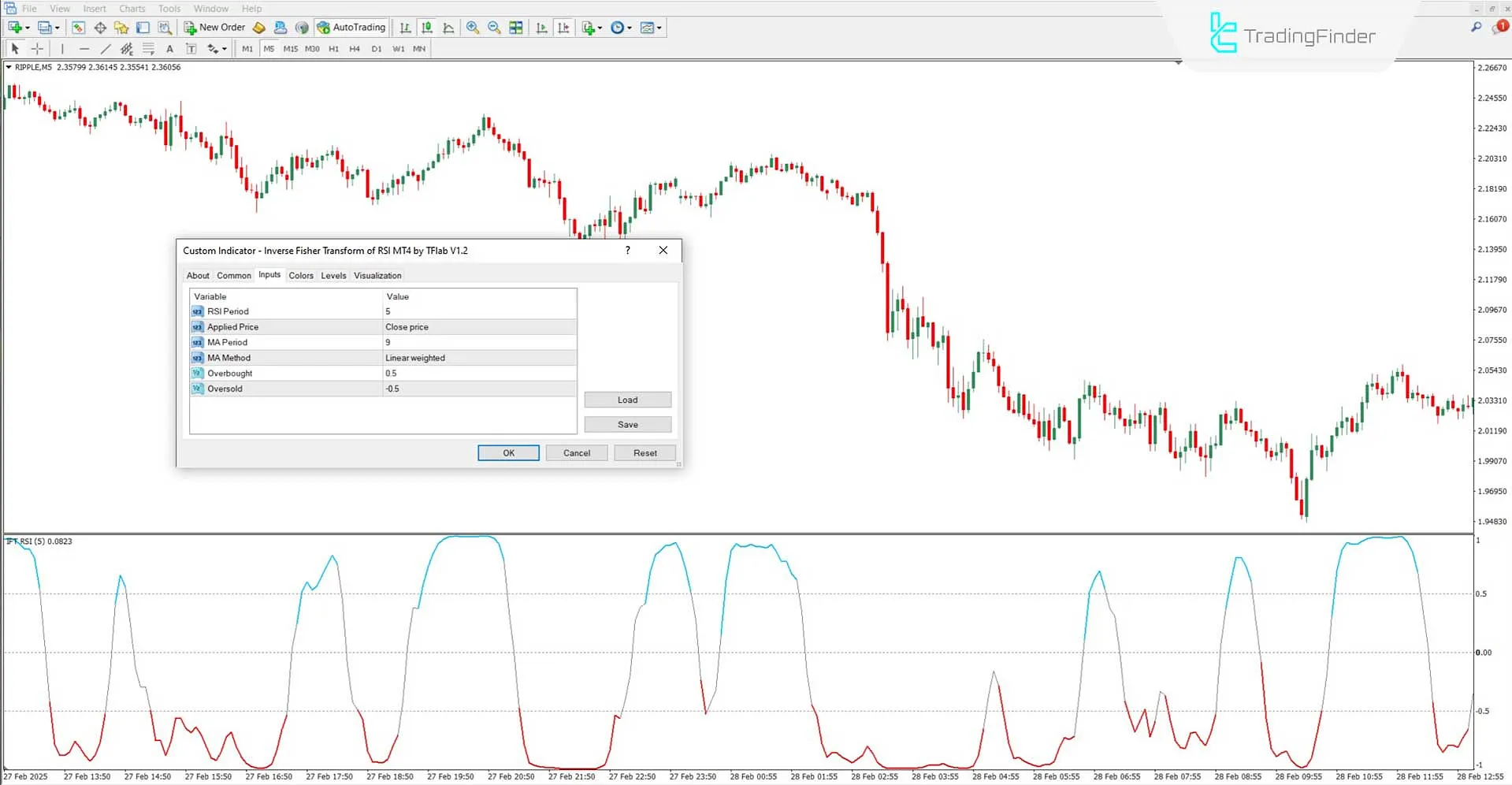Expand the arrow objects dropdown
Screen dimensions: 1512x785
tap(223, 48)
